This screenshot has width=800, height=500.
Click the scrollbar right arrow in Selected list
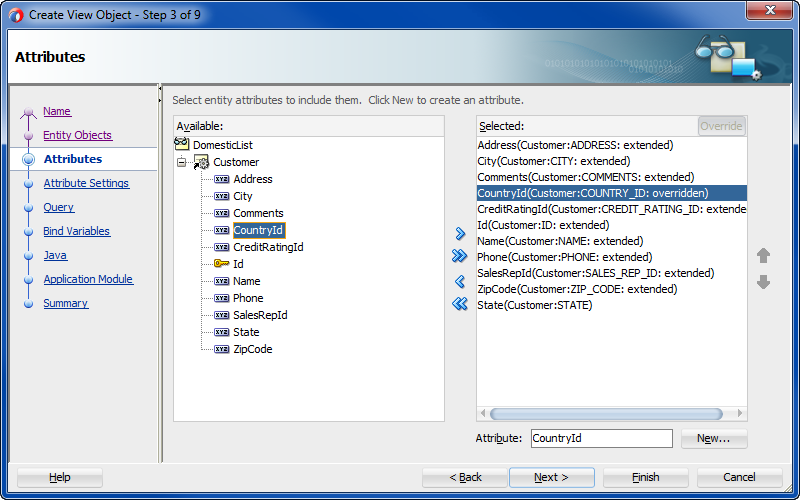pos(740,414)
